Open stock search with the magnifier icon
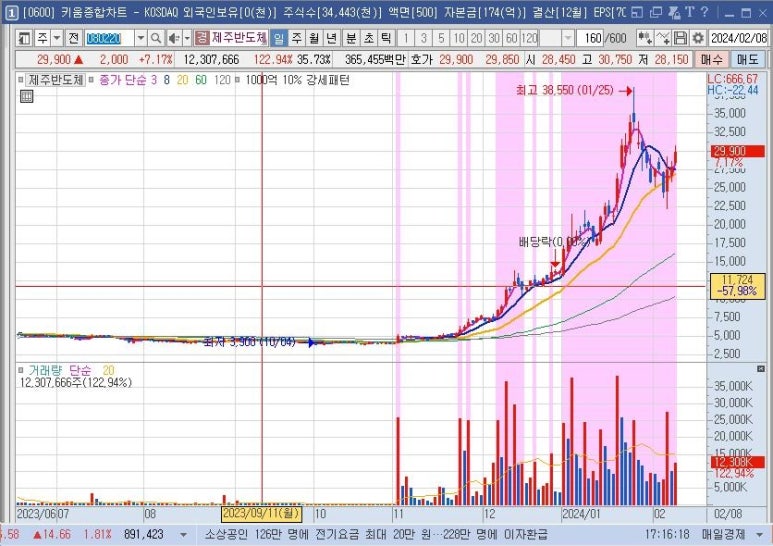Image resolution: width=773 pixels, height=546 pixels. [x=156, y=38]
